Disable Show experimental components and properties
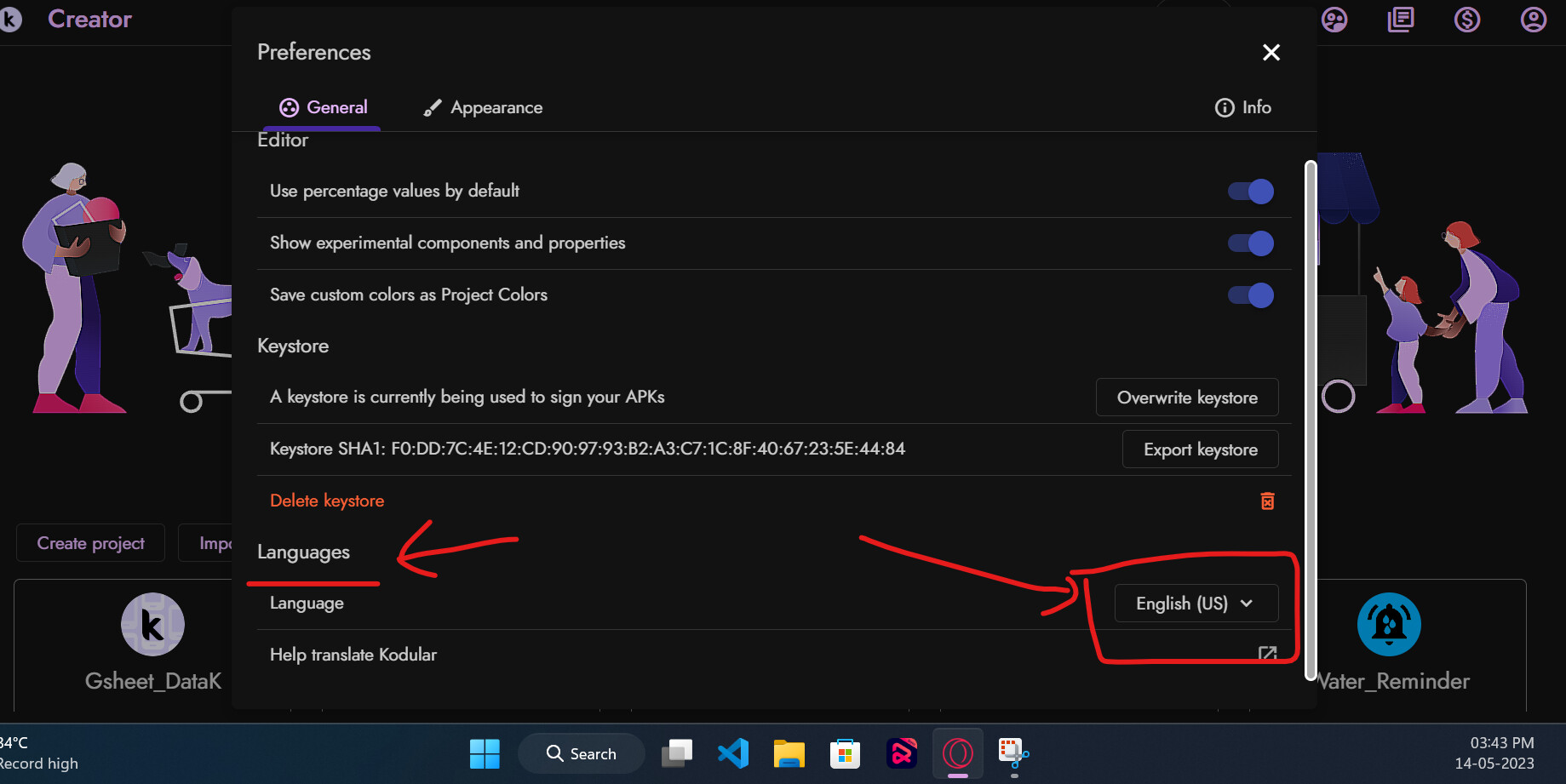Viewport: 1566px width, 784px height. click(1250, 243)
